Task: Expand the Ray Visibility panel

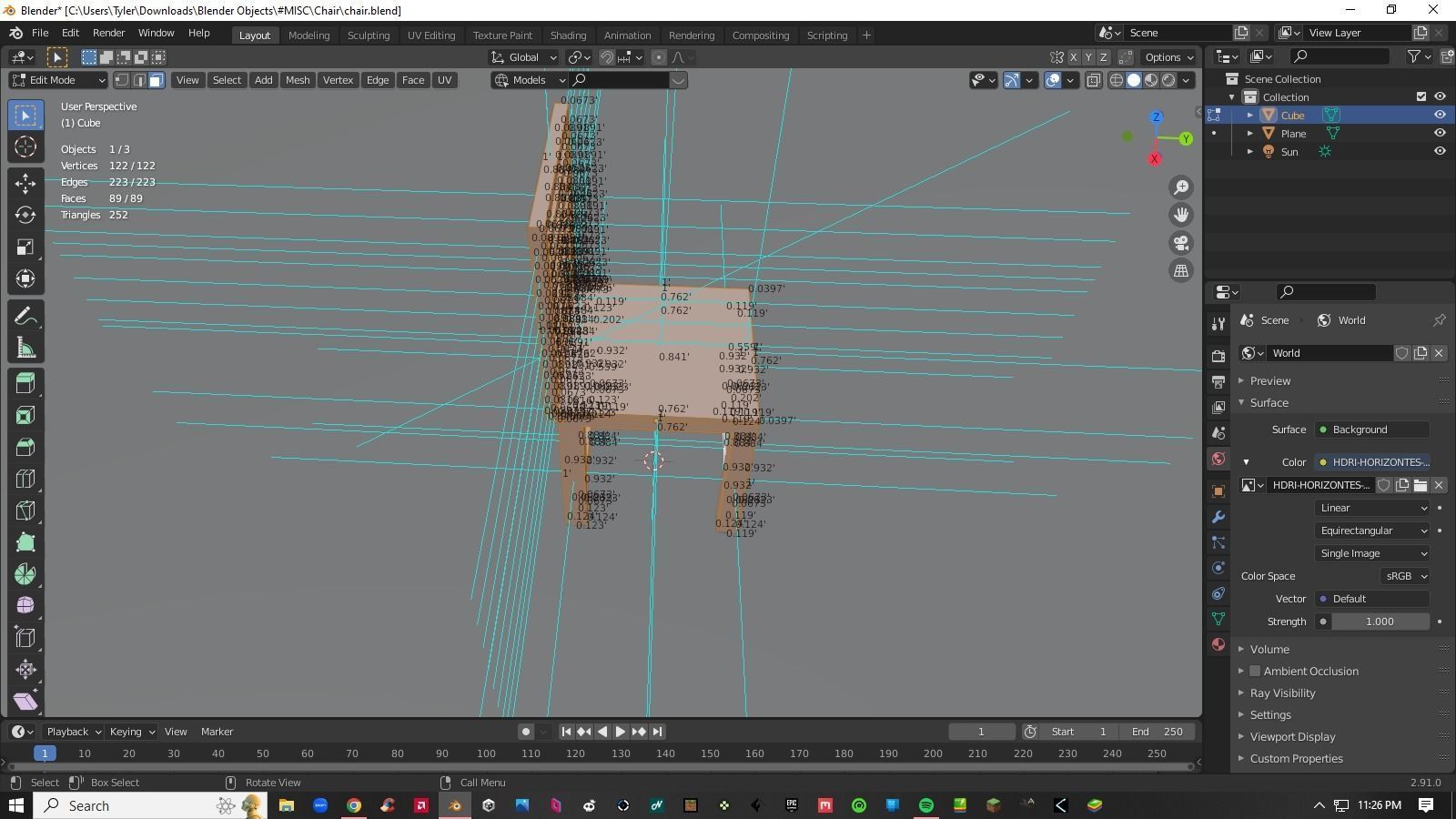Action: (x=1282, y=693)
